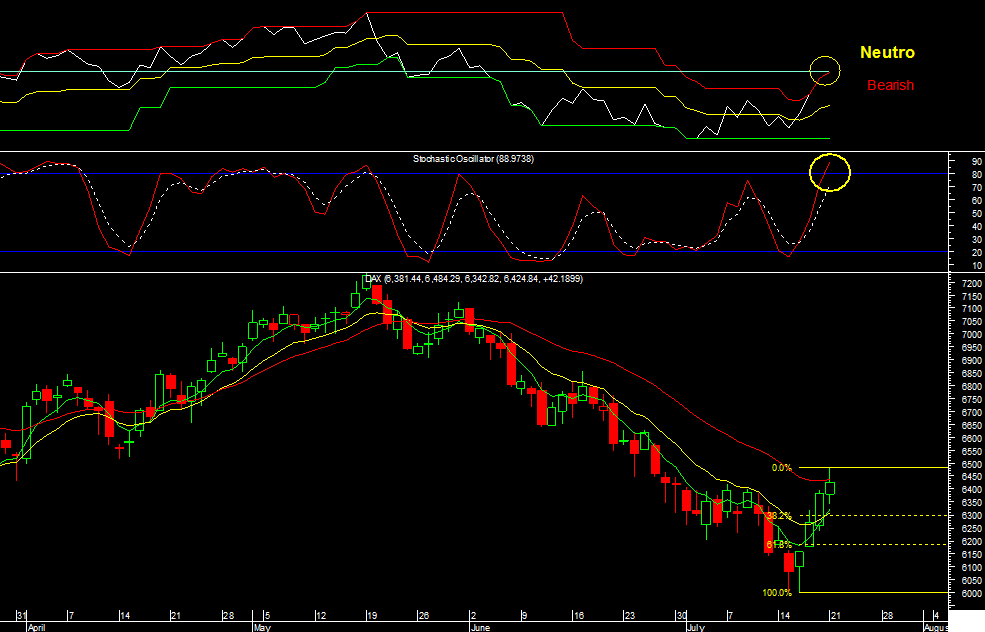Click the May 26 date label
This screenshot has width=985, height=632.
(x=423, y=616)
